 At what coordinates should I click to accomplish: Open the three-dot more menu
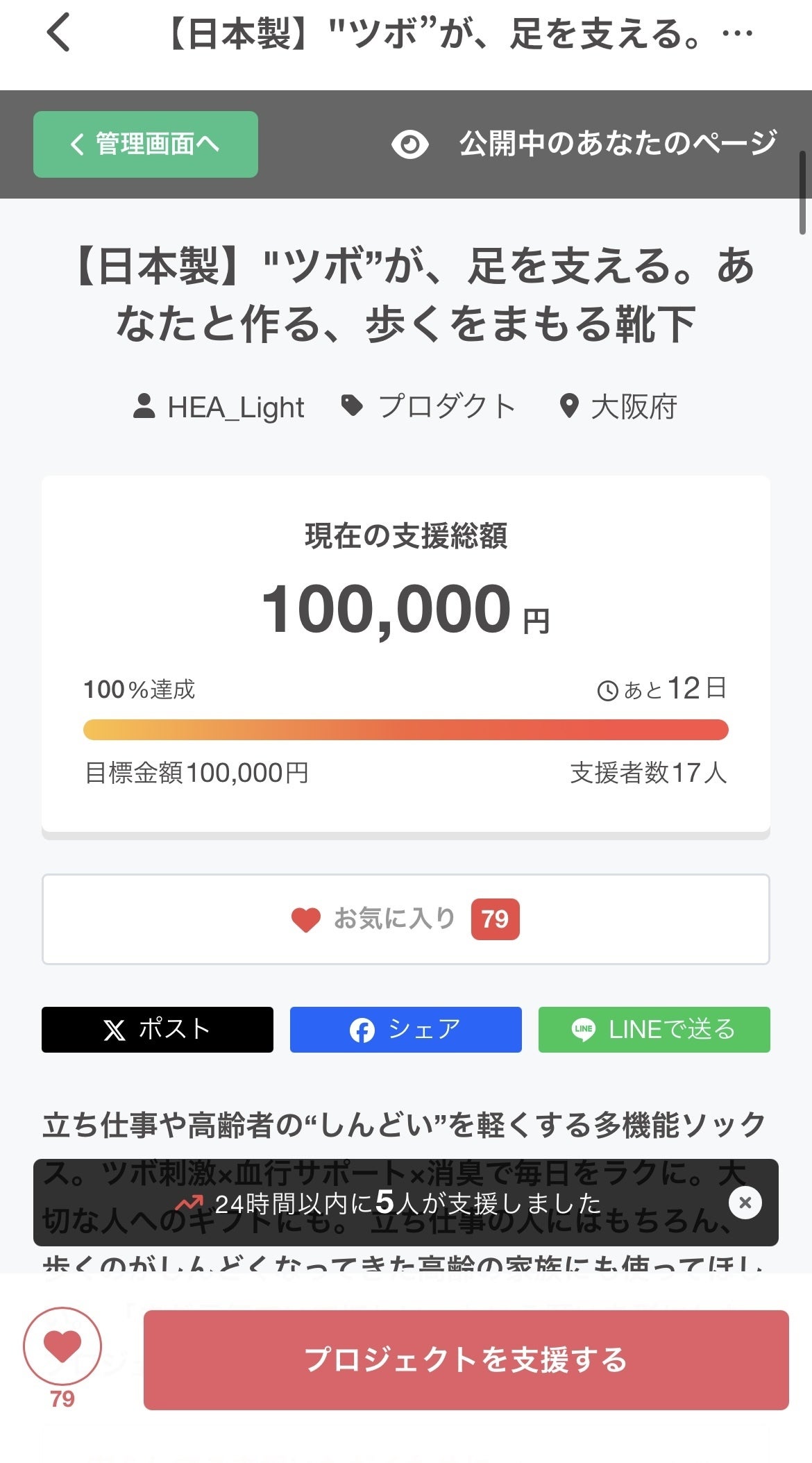point(737,33)
